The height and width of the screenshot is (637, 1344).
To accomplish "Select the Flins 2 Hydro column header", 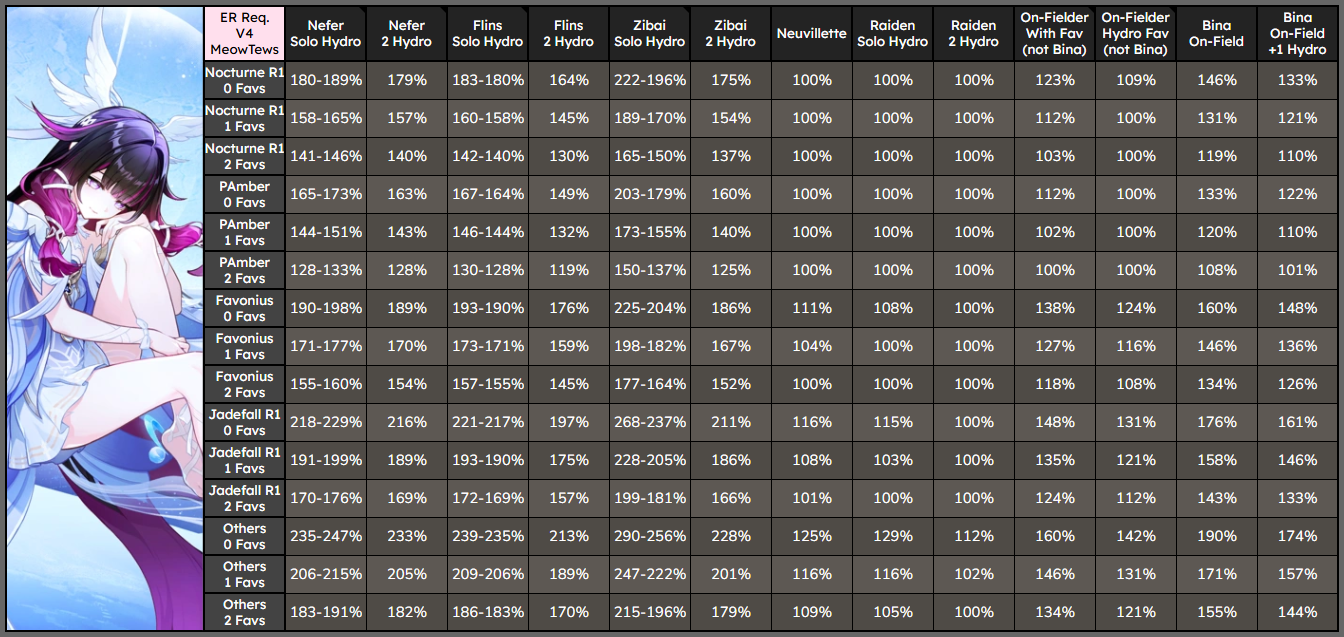I will point(568,34).
